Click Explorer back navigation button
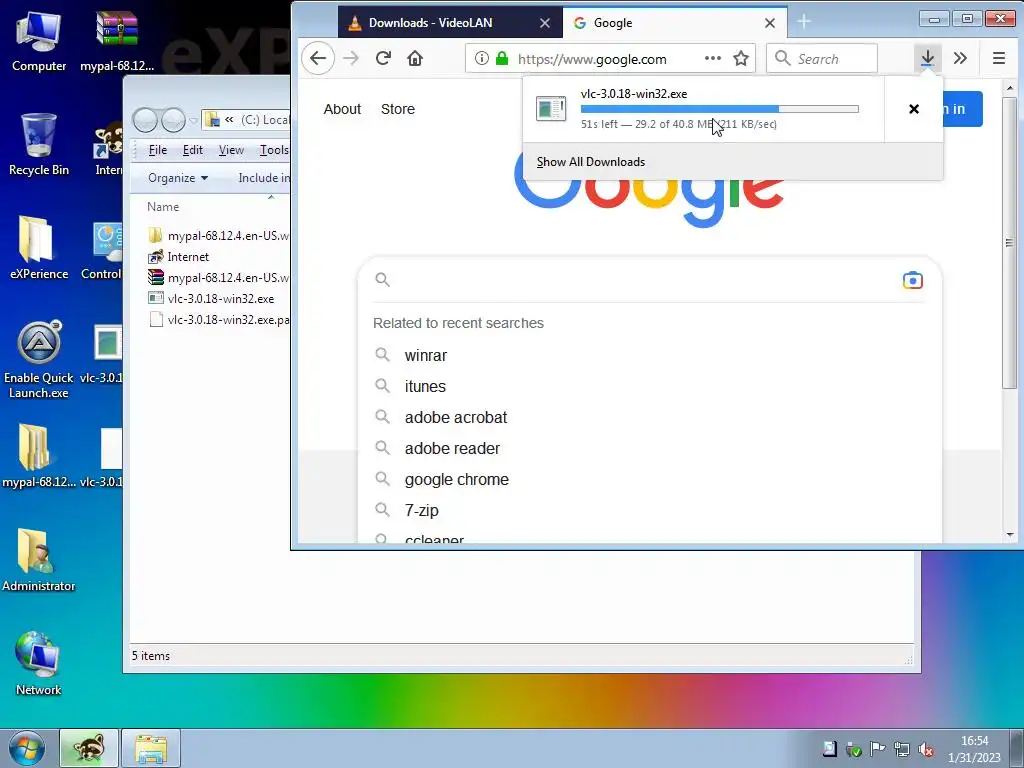The width and height of the screenshot is (1024, 768). pyautogui.click(x=145, y=120)
